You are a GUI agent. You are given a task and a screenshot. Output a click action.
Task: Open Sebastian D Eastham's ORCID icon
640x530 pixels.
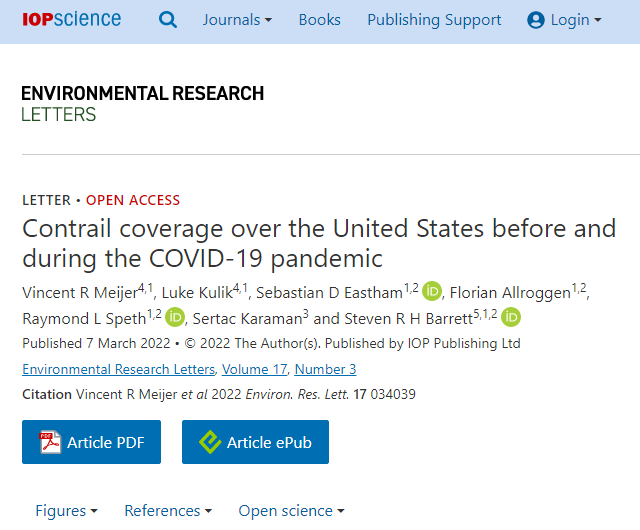point(432,292)
